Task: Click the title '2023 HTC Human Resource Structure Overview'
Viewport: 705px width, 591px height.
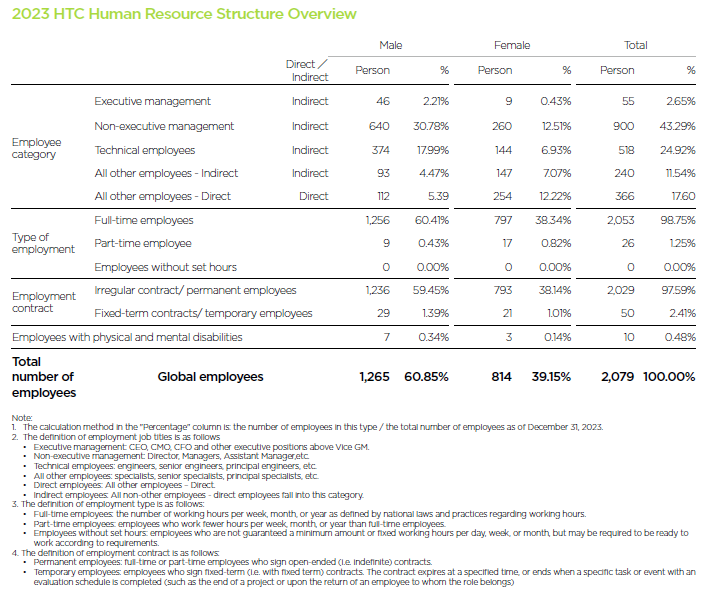Action: click(x=184, y=14)
